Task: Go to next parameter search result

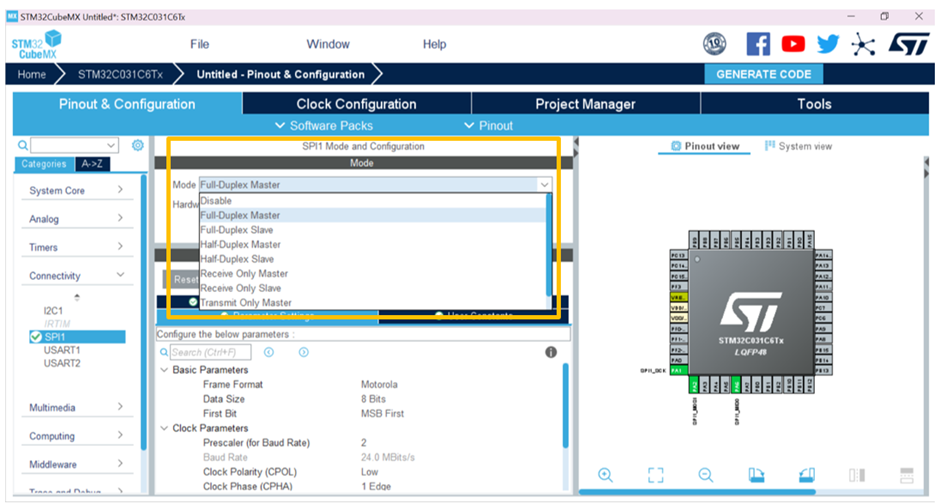Action: 304,352
